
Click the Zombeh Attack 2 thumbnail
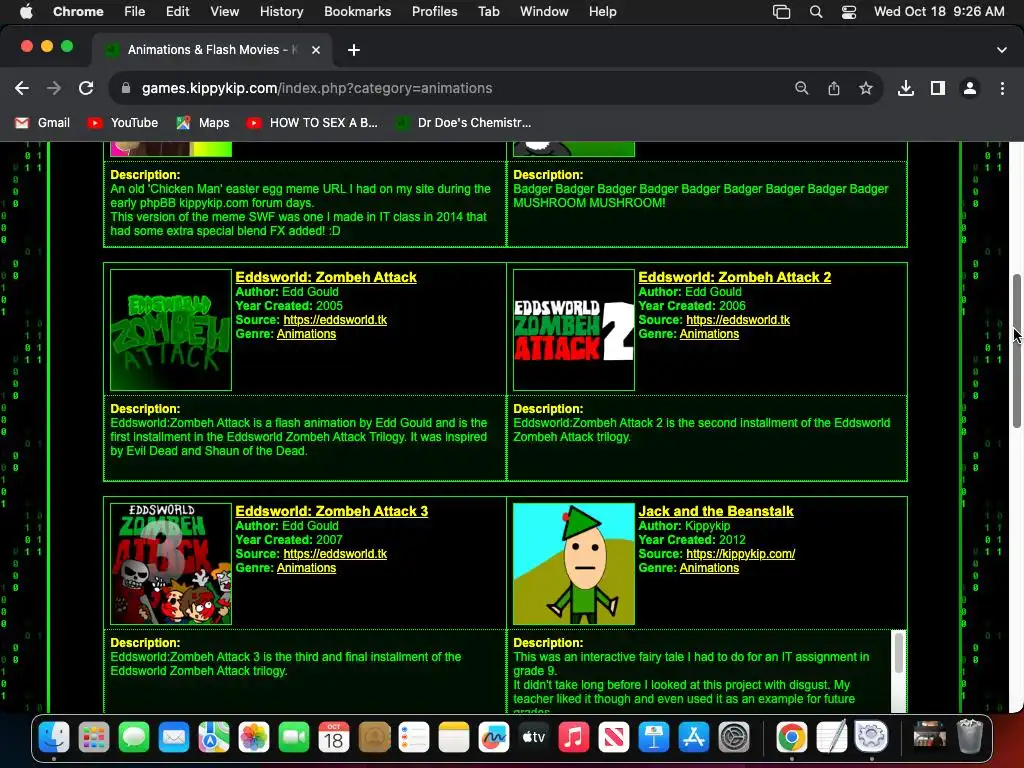(574, 330)
